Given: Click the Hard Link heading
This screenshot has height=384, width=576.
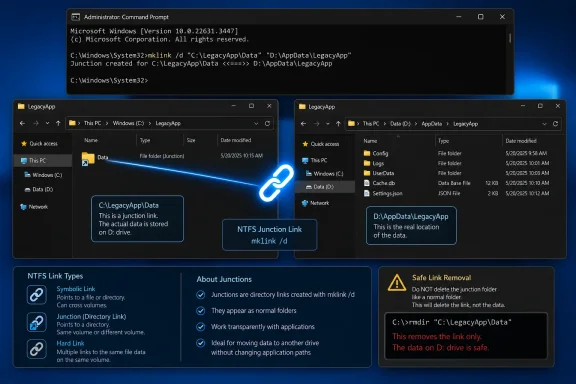Looking at the screenshot, I should pos(70,344).
